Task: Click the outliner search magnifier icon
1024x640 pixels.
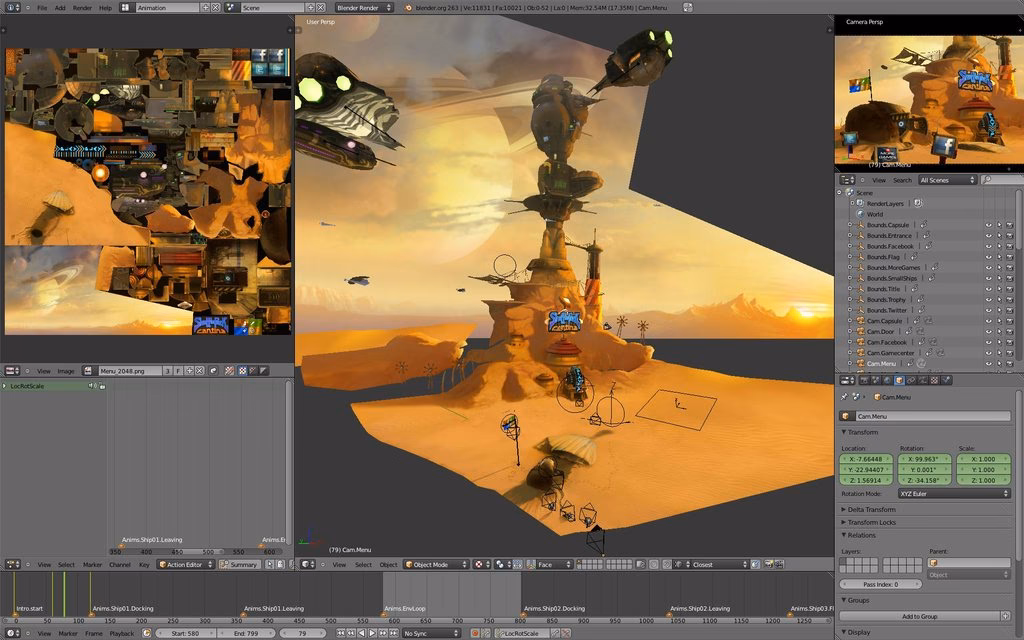Action: point(986,180)
